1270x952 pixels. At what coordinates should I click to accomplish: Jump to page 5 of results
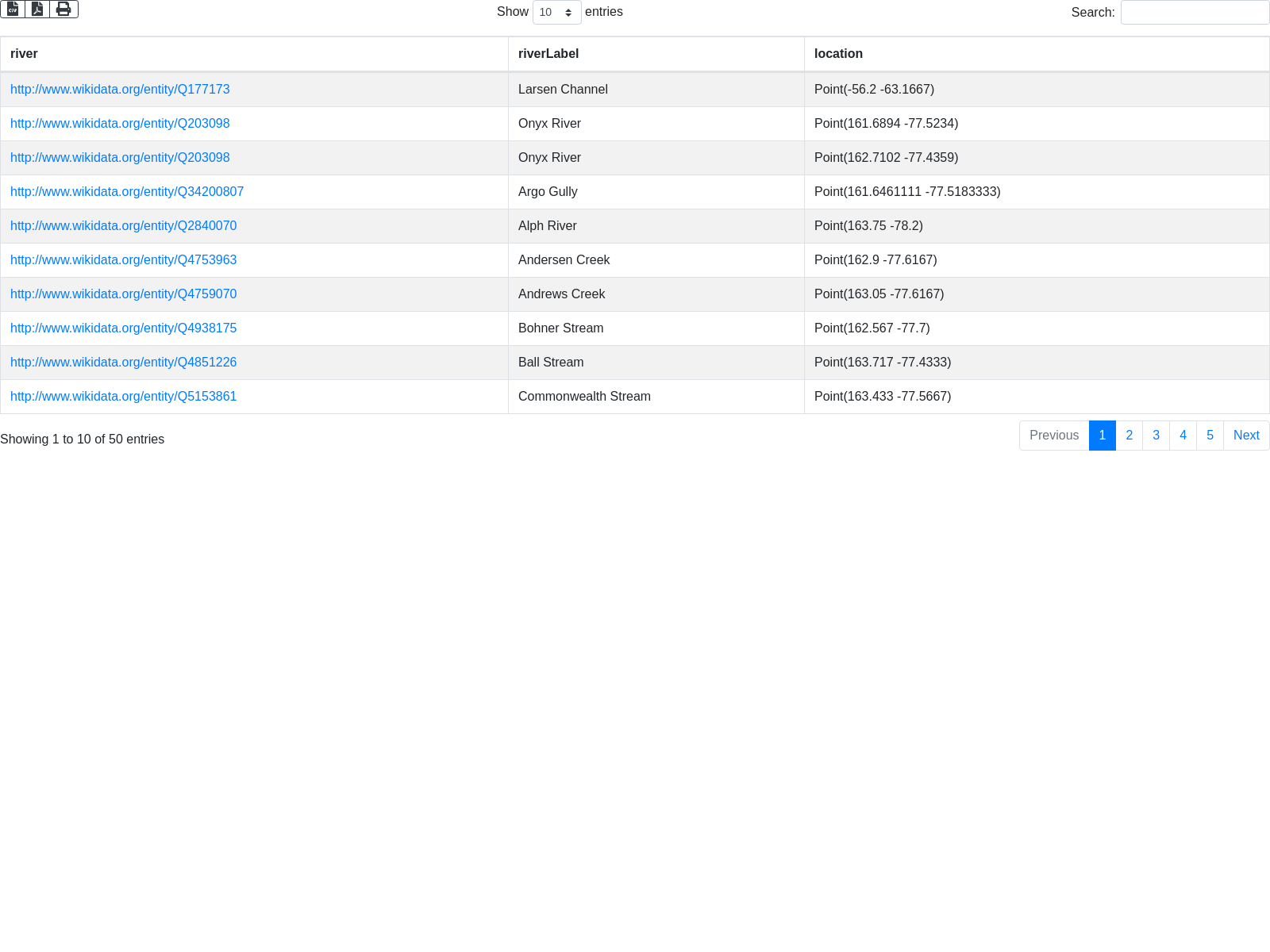1210,436
